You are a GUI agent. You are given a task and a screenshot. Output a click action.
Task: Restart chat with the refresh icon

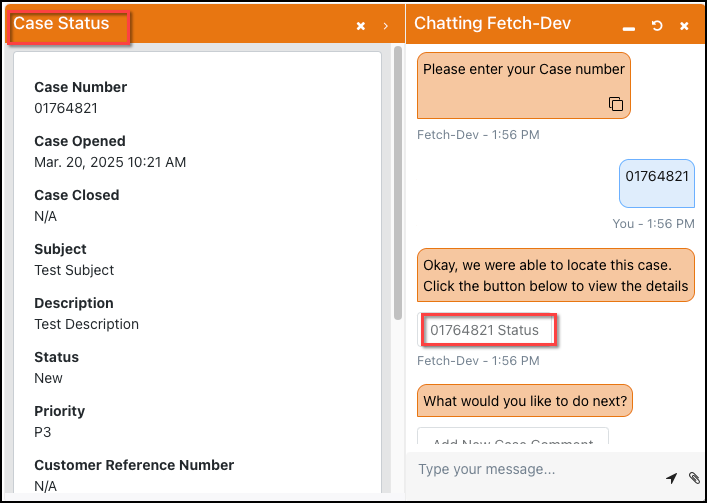657,26
